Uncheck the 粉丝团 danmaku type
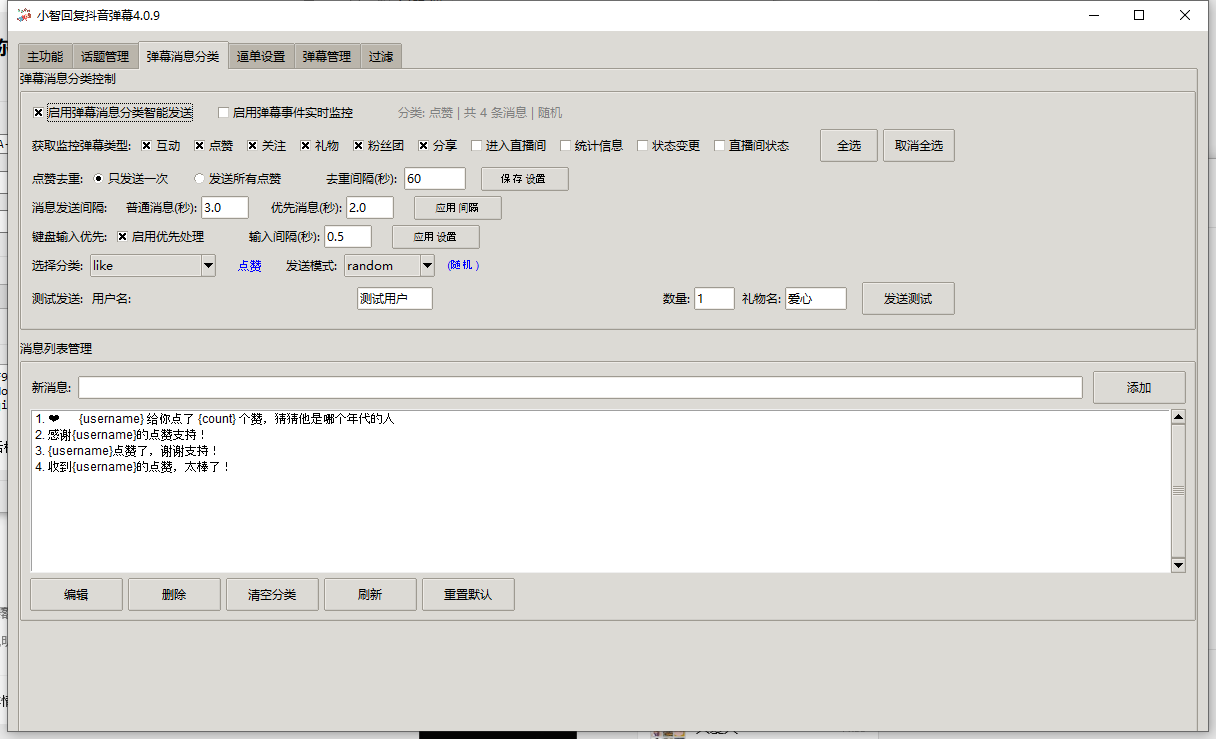 (356, 144)
